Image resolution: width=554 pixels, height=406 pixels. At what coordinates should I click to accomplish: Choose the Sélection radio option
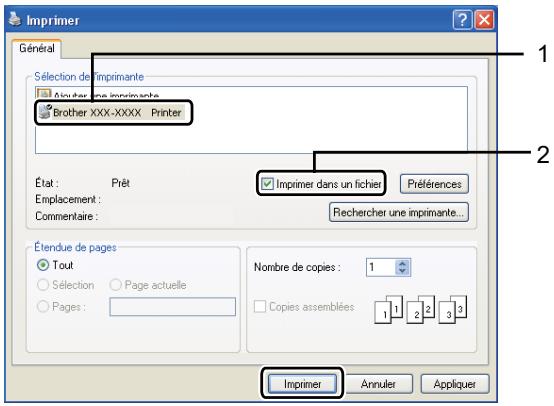(x=43, y=285)
